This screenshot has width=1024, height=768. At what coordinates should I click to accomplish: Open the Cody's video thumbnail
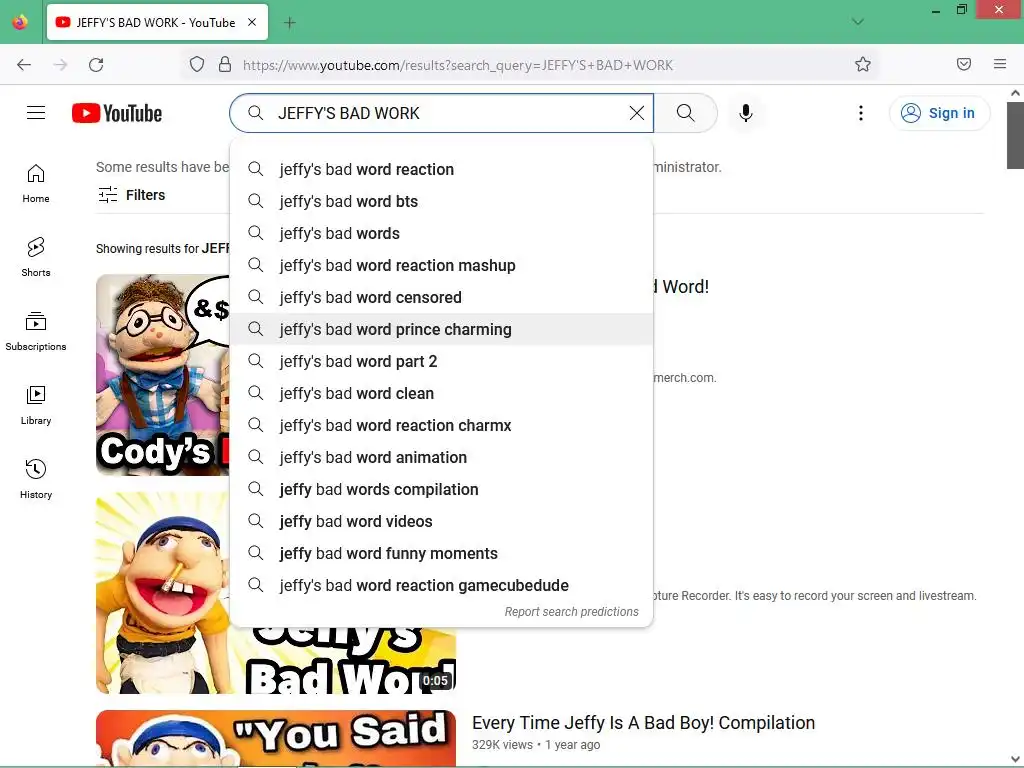click(163, 375)
